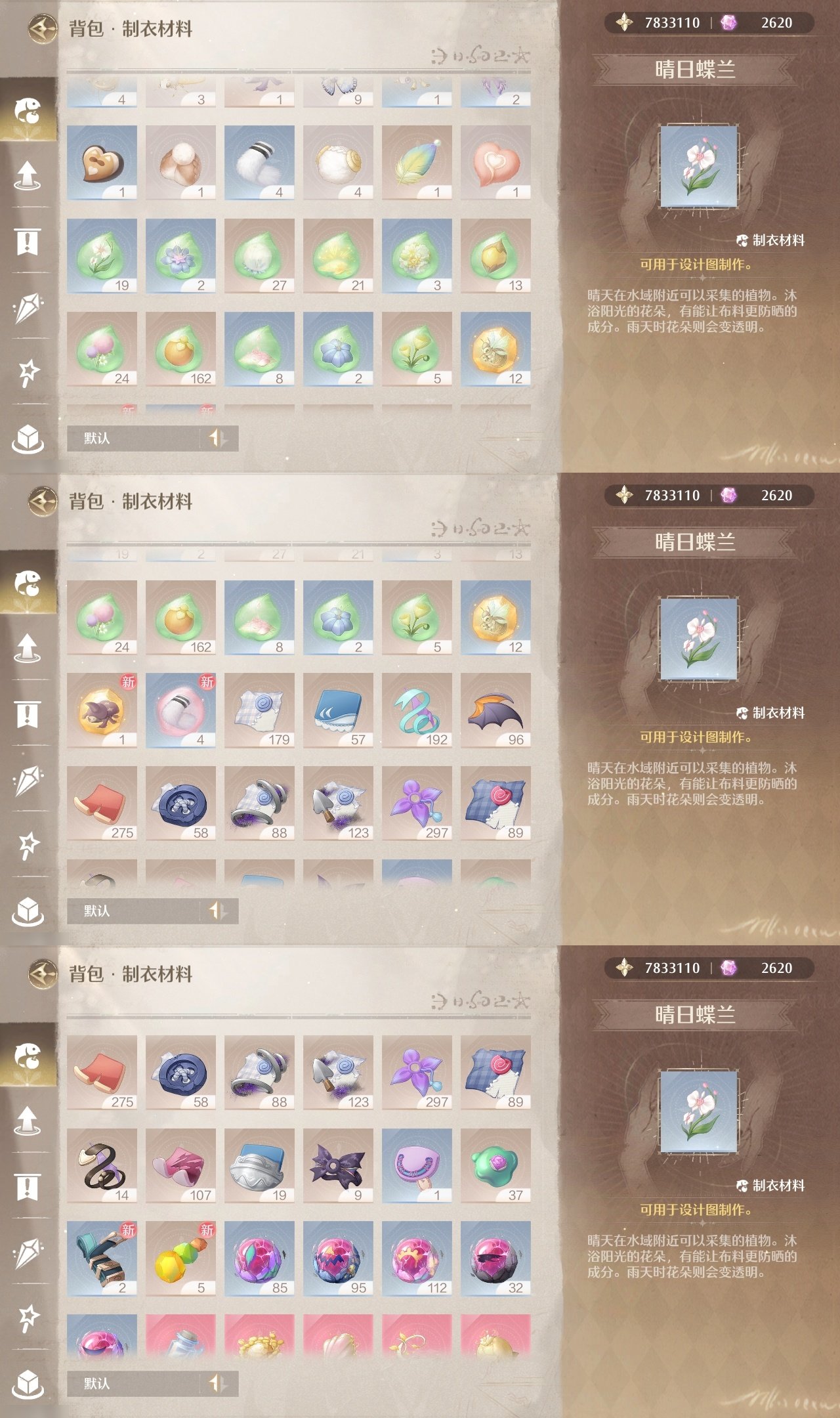Choose the sunglasses bubble with count 32

495,1258
